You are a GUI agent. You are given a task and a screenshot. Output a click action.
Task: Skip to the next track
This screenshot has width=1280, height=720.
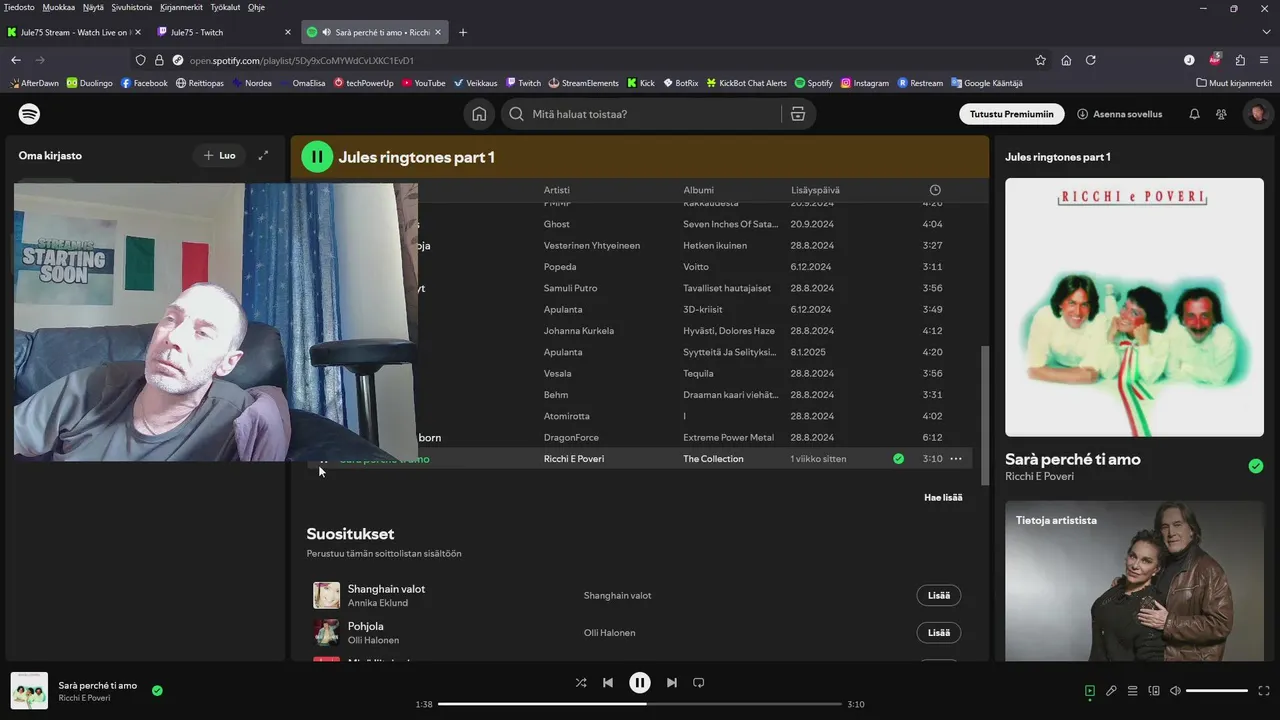pos(672,683)
